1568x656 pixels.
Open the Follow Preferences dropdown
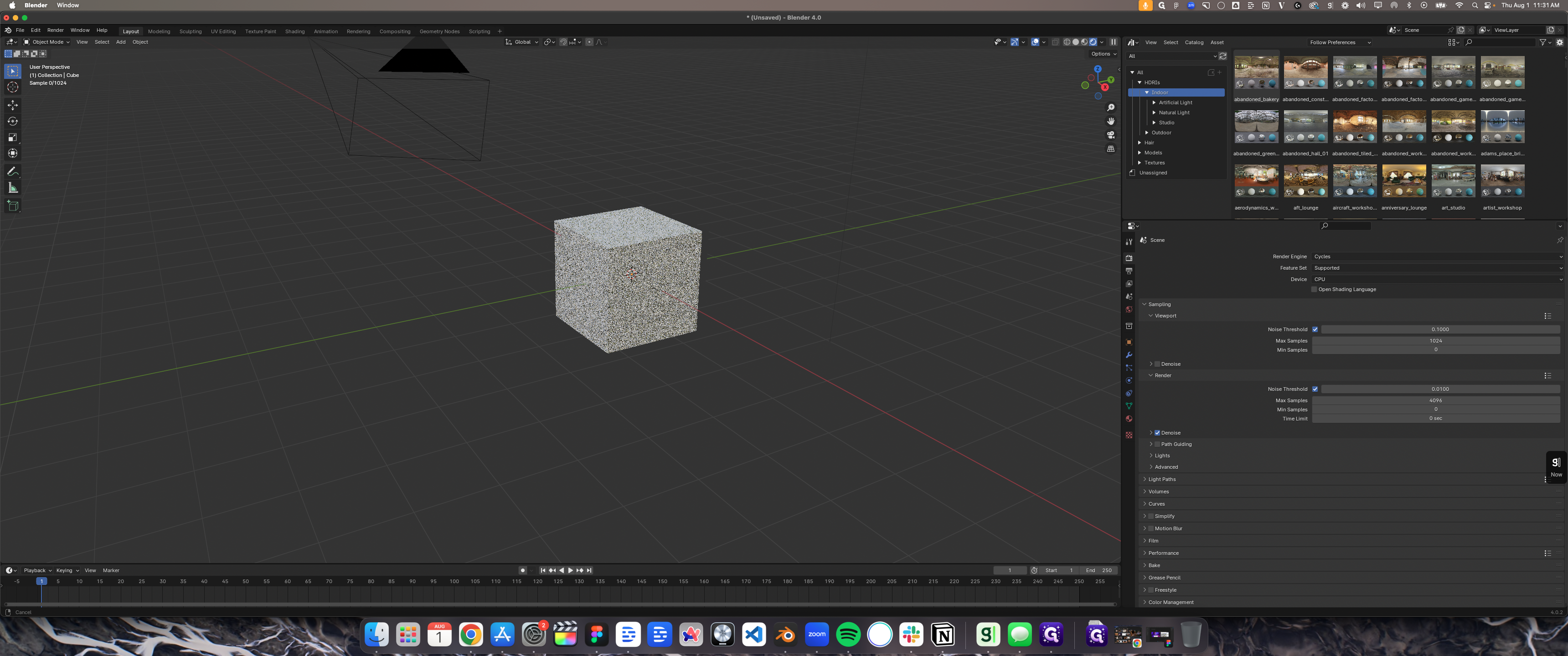point(1341,43)
